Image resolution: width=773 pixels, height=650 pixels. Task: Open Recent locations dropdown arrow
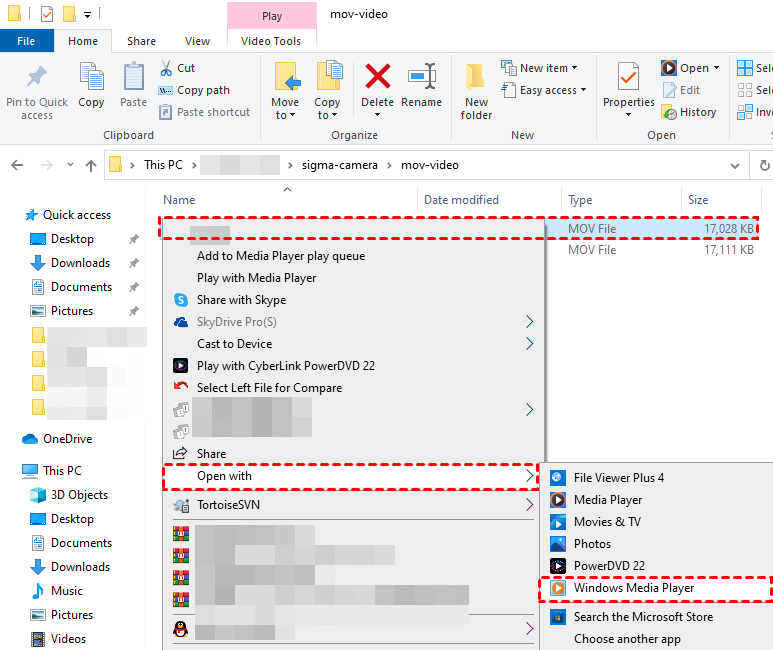[70, 165]
